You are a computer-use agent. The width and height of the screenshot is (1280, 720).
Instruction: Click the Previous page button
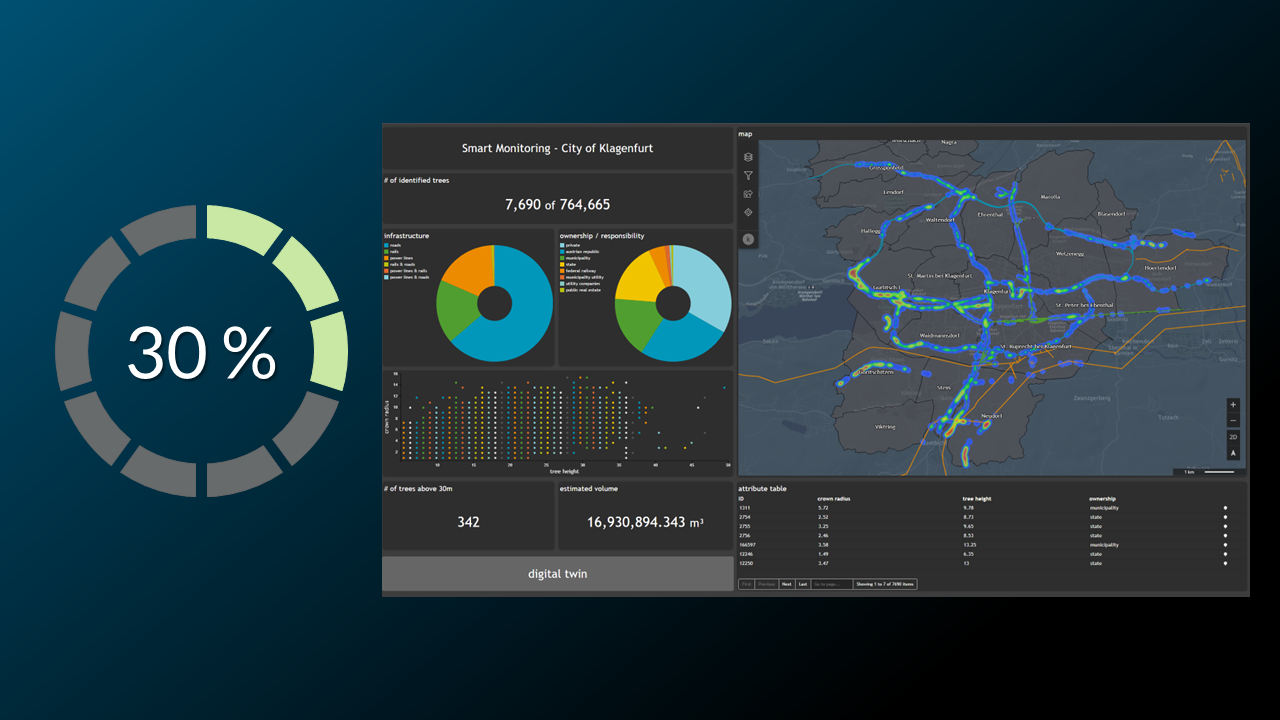click(x=767, y=584)
